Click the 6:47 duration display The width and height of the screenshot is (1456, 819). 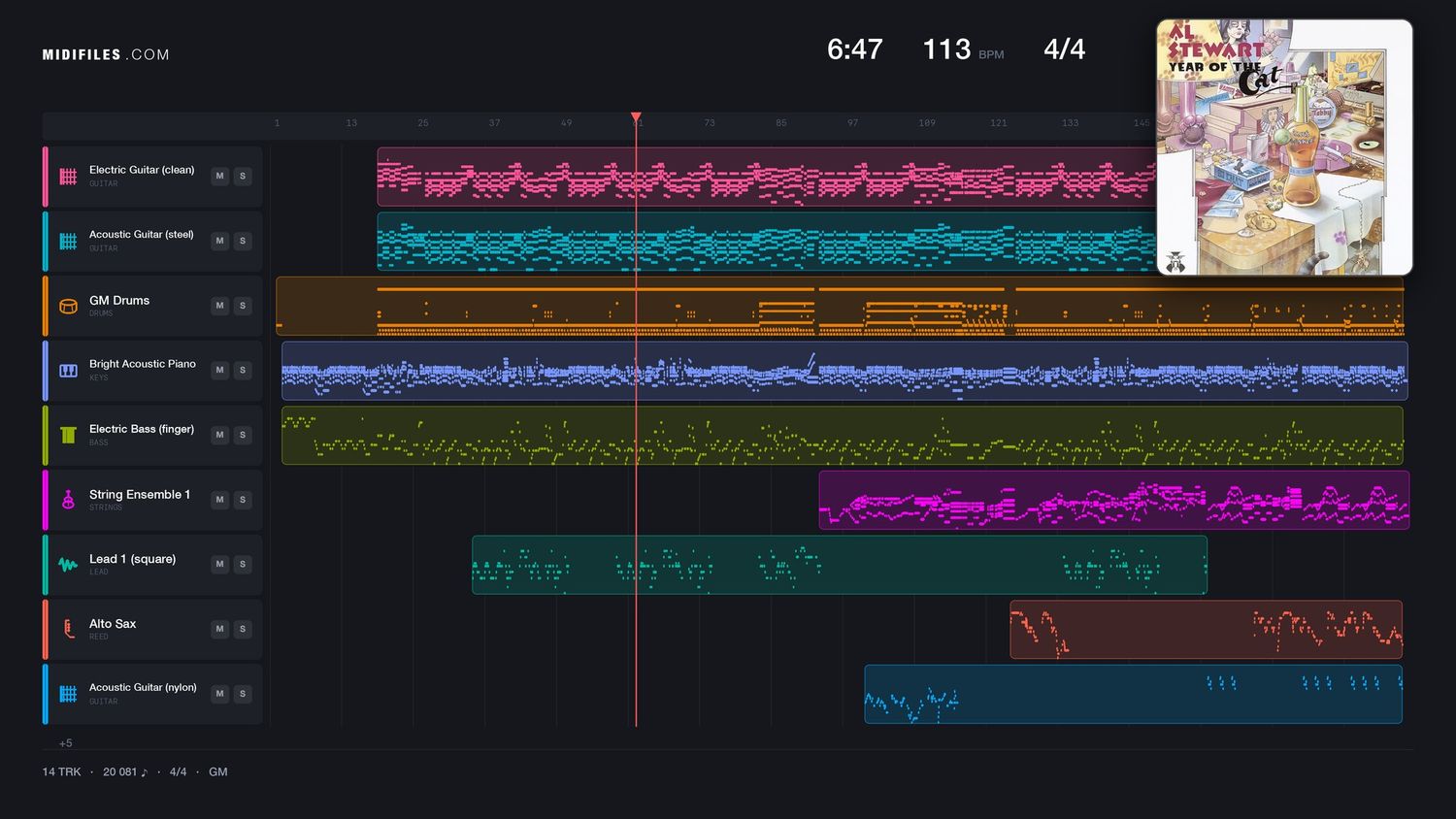coord(854,49)
